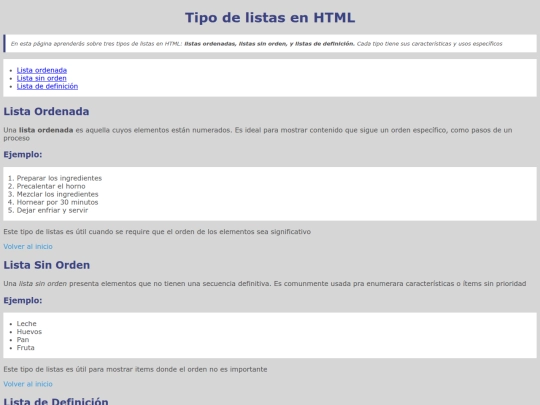This screenshot has width=540, height=405.
Task: Click the 'Lista de Definición' heading
Action: point(56,401)
